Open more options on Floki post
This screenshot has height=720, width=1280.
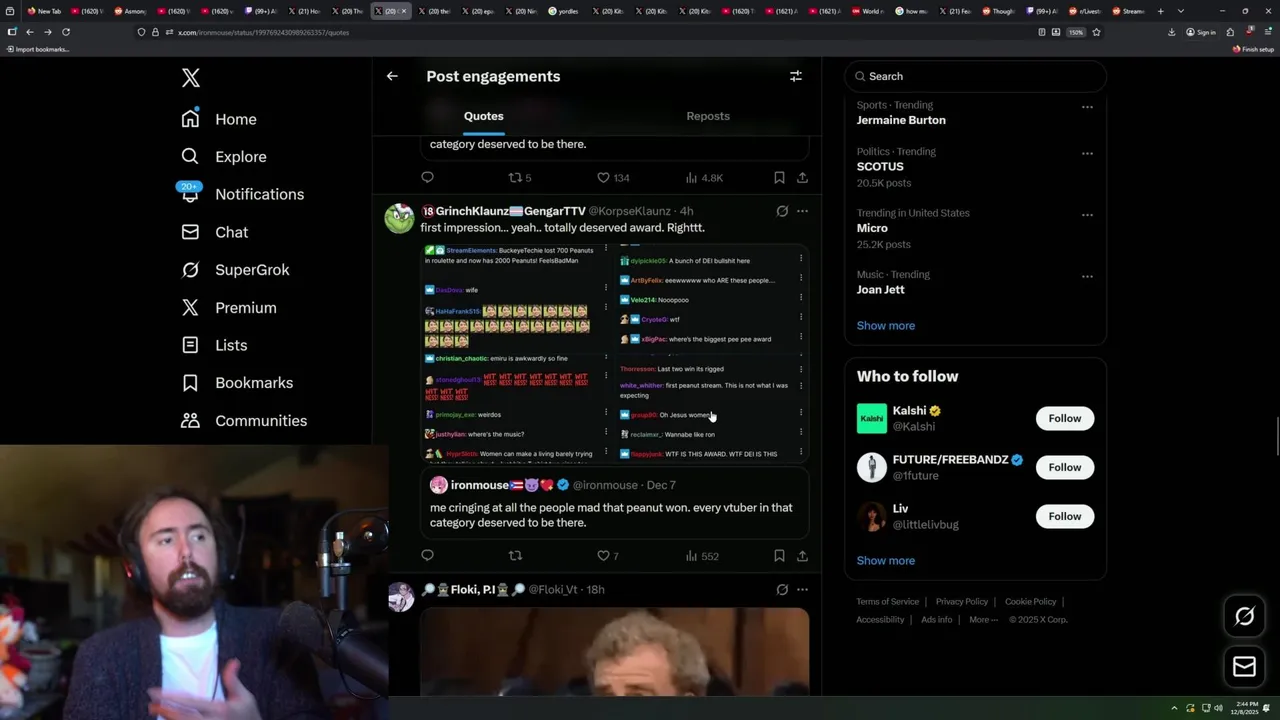click(802, 589)
